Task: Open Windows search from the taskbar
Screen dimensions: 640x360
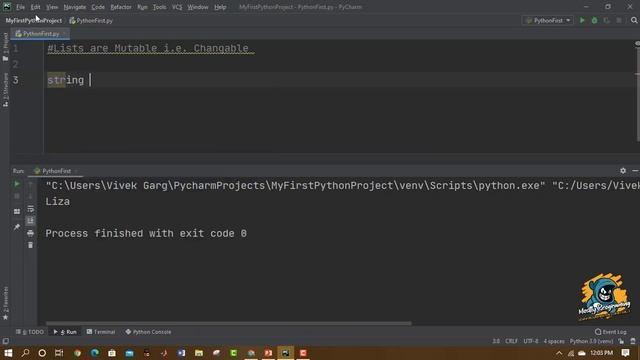Action: point(25,353)
